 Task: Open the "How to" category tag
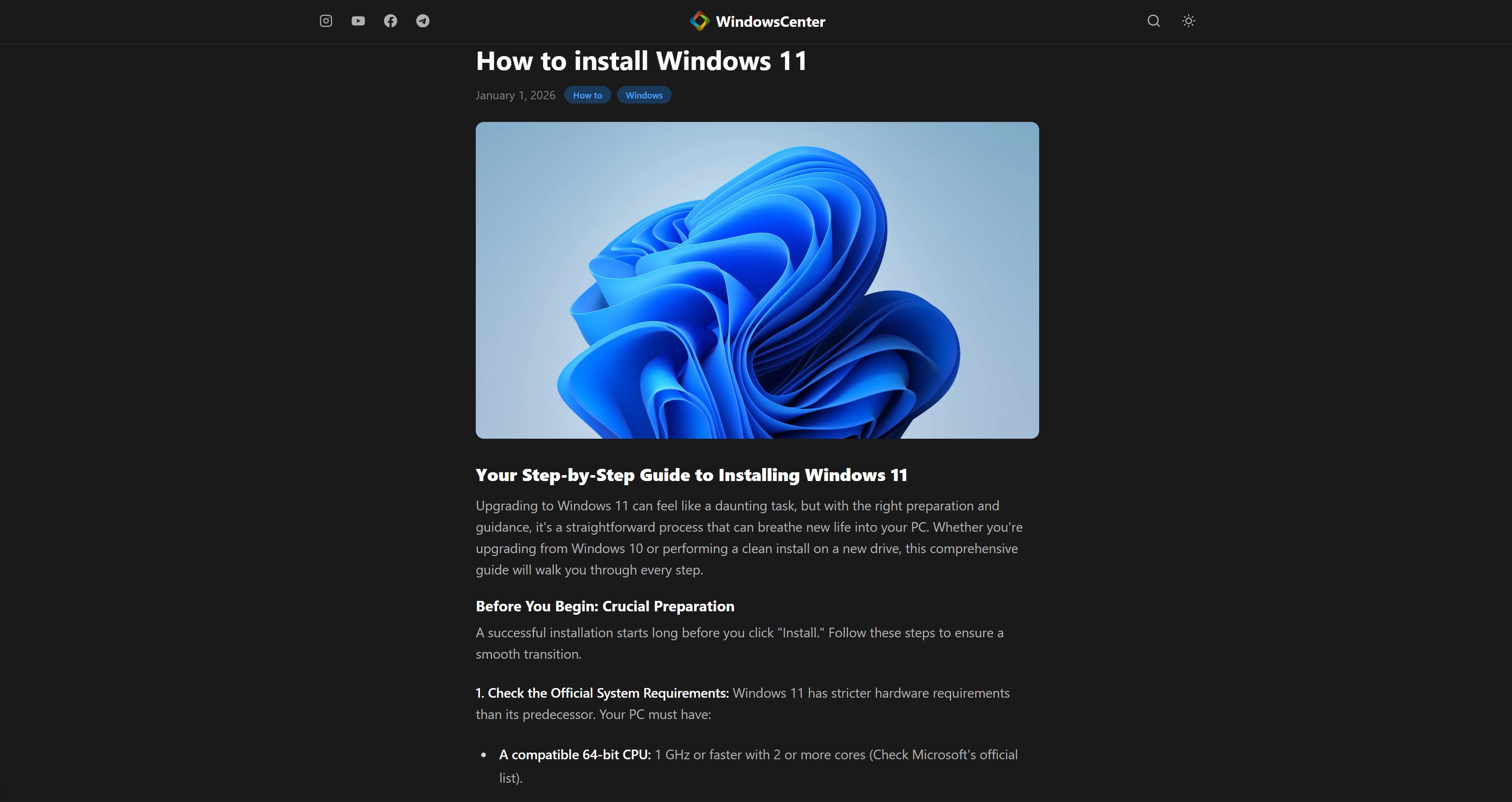[588, 95]
